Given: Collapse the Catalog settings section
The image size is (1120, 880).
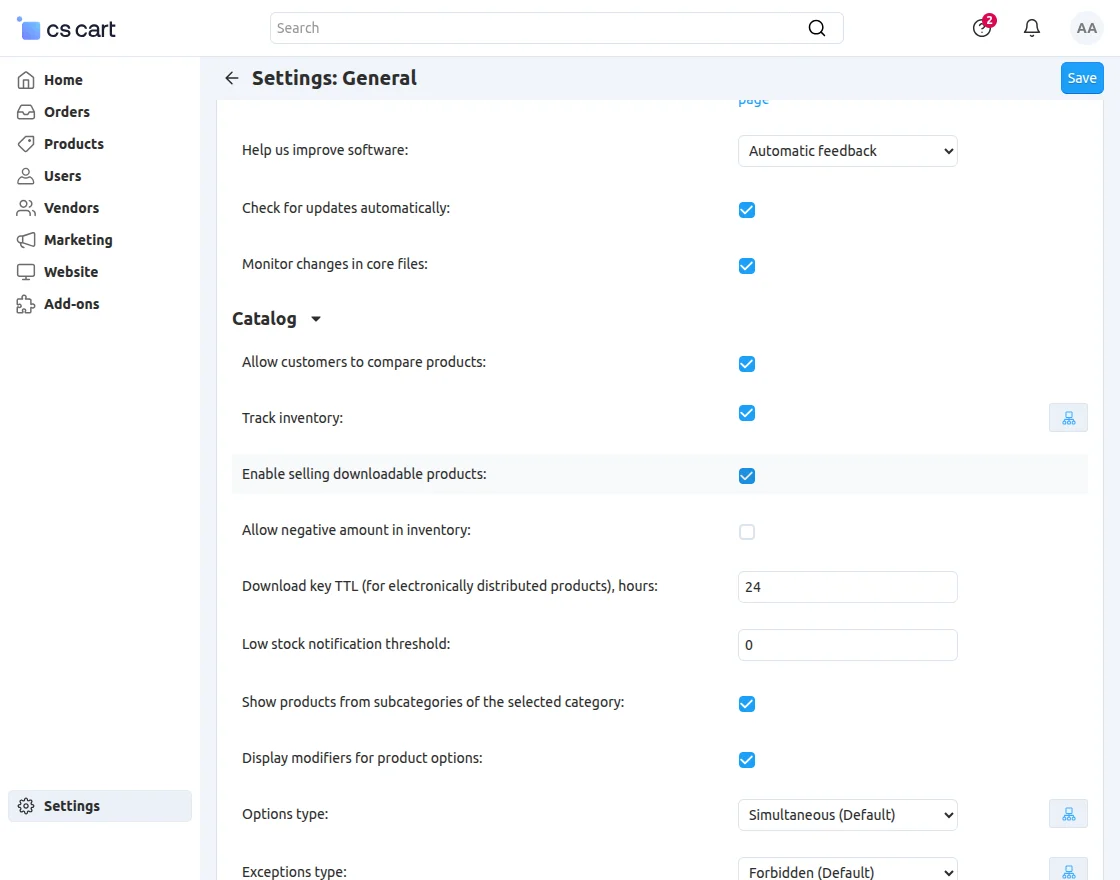Looking at the screenshot, I should coord(315,319).
